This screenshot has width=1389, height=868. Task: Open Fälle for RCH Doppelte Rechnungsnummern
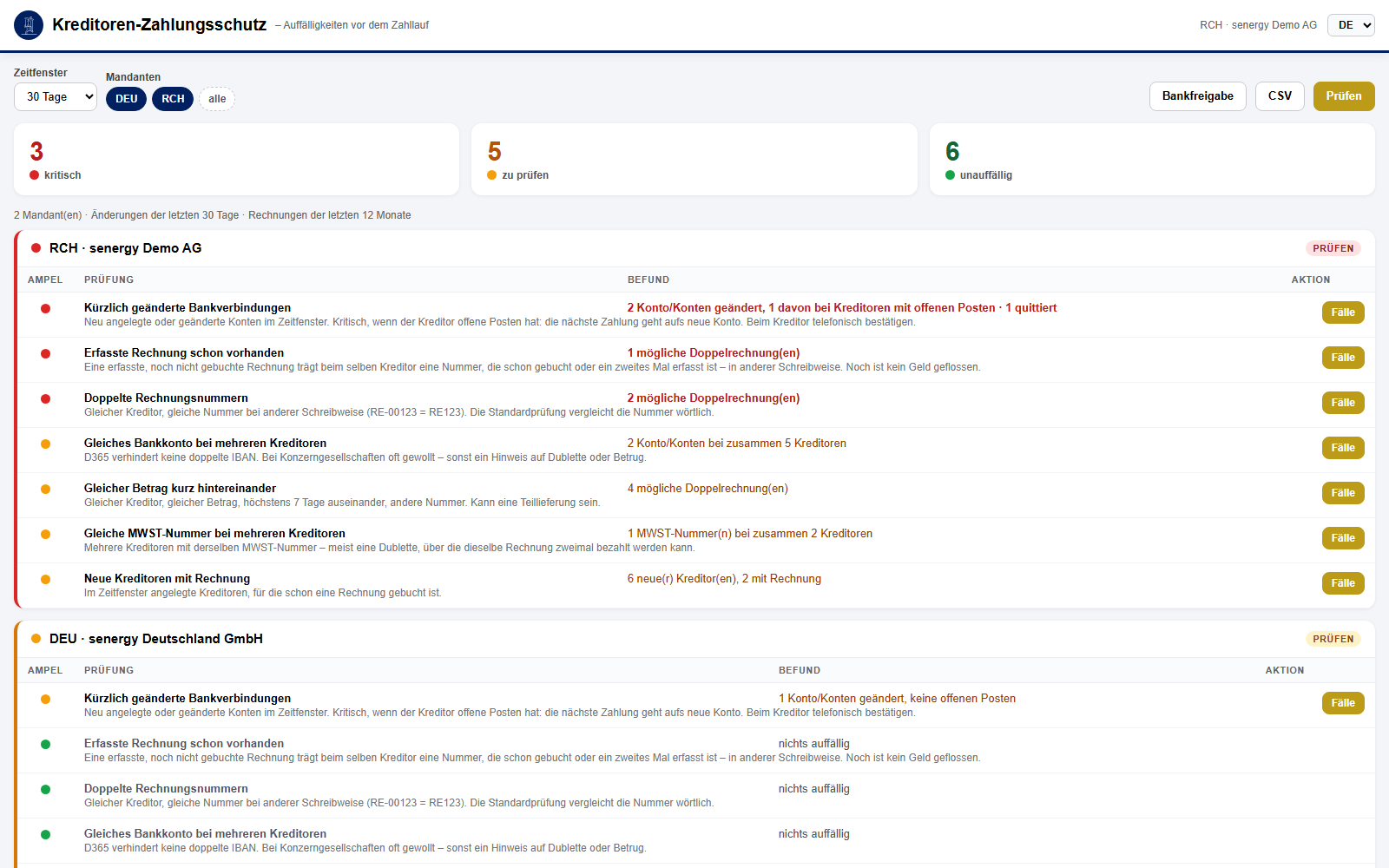[x=1343, y=403]
